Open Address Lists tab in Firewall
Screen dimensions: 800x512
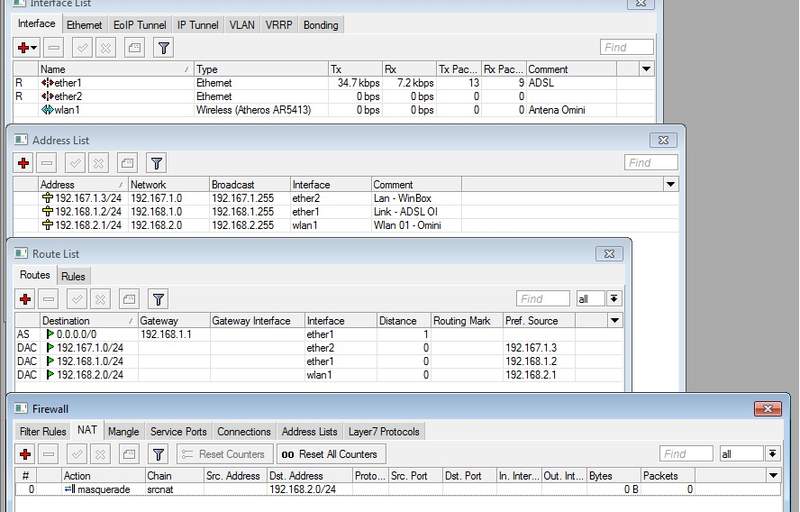[310, 431]
